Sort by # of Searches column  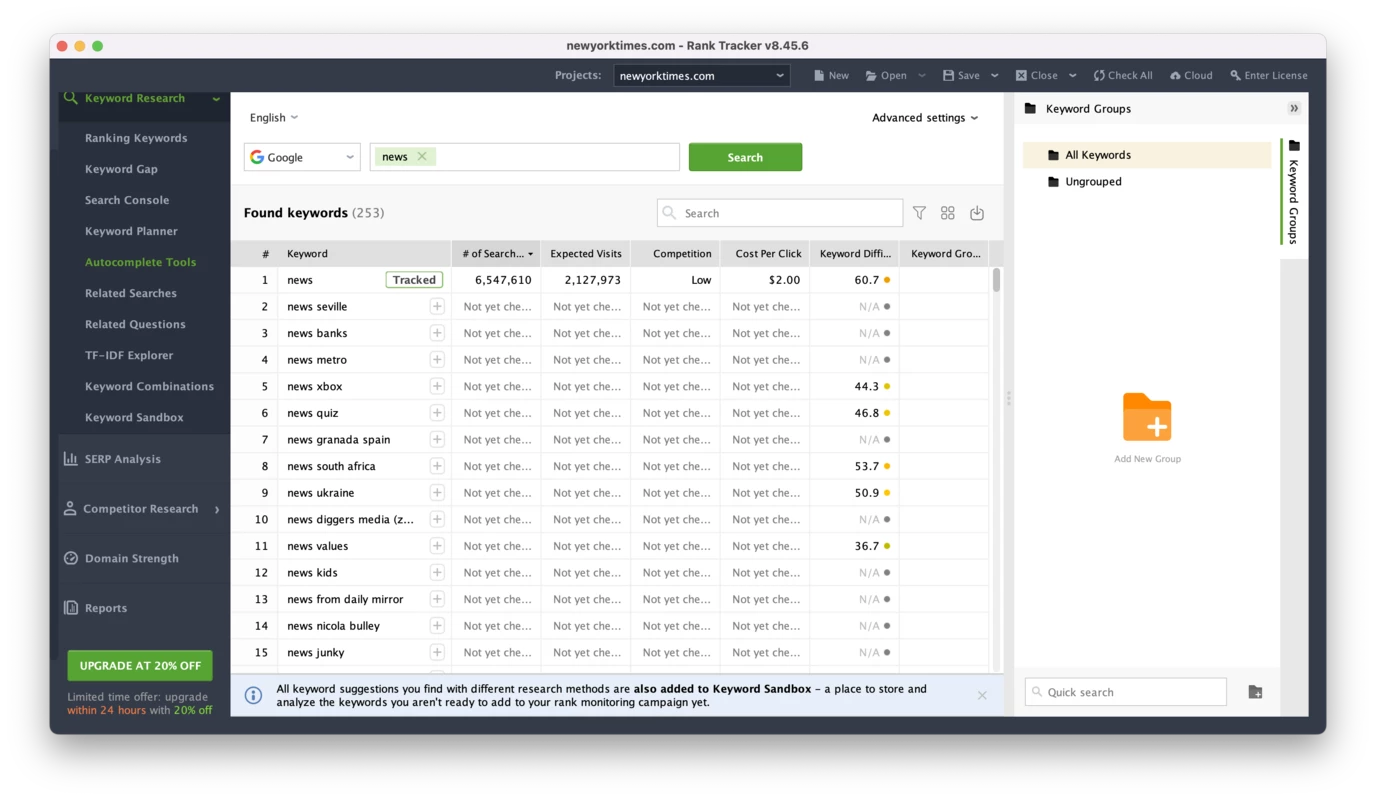click(496, 253)
